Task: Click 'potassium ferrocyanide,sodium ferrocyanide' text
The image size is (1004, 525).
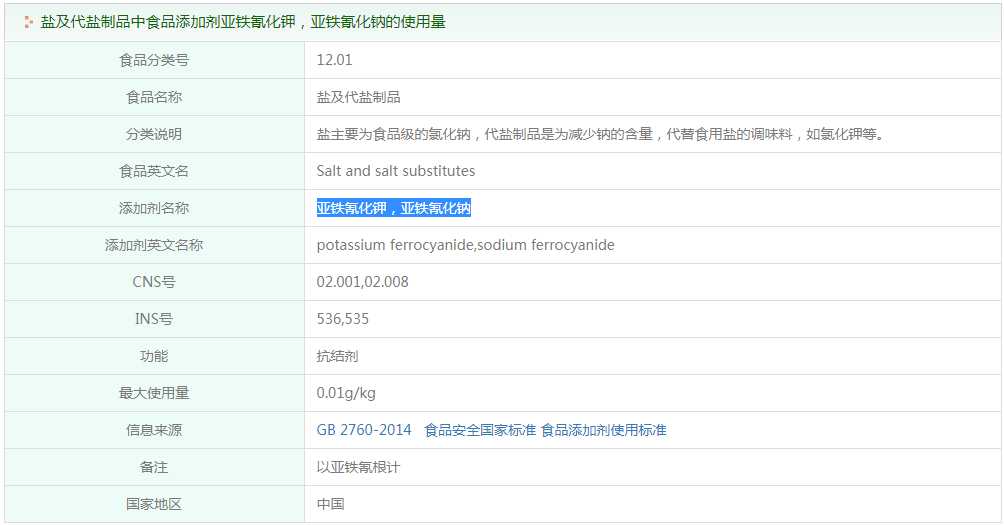Action: pos(465,245)
